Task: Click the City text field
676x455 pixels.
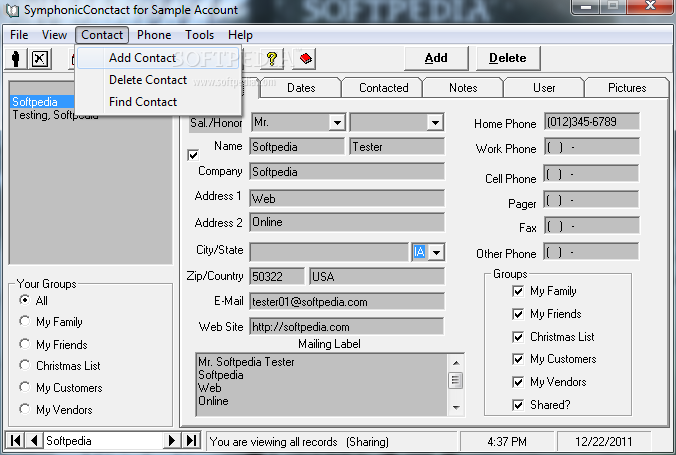Action: pyautogui.click(x=329, y=252)
